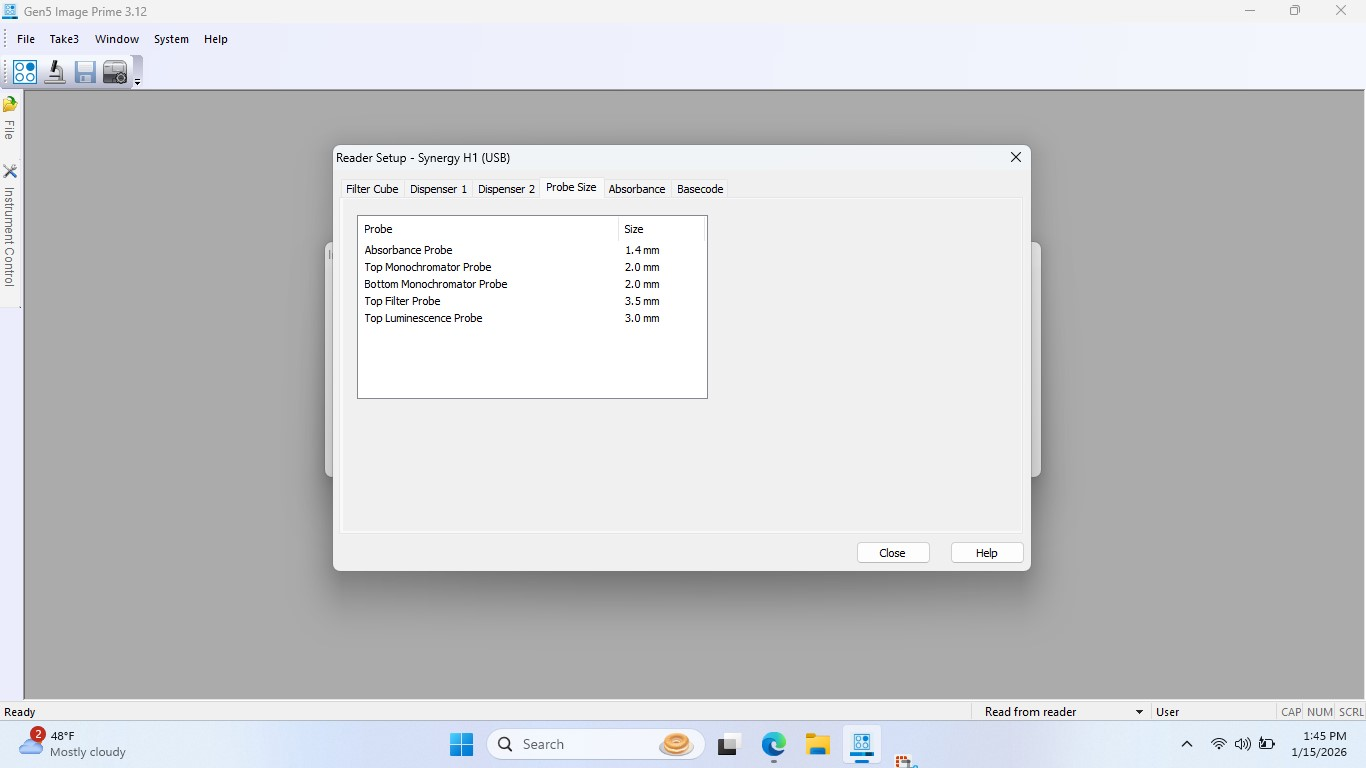Click the Close button in Reader Setup
The image size is (1366, 768).
[x=892, y=553]
